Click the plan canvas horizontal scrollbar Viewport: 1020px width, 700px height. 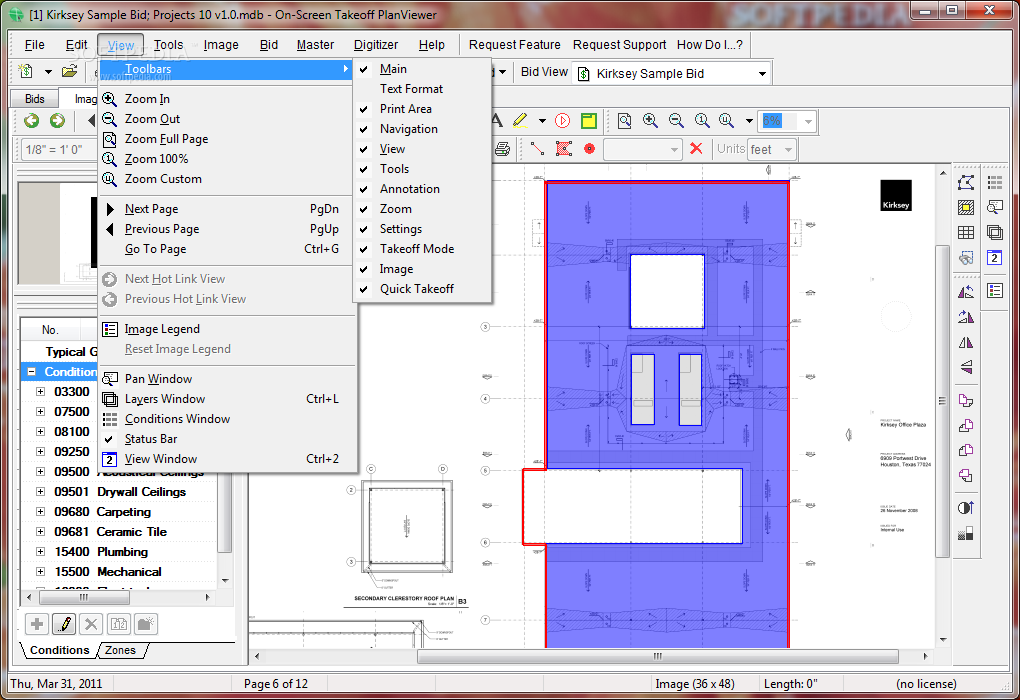658,656
